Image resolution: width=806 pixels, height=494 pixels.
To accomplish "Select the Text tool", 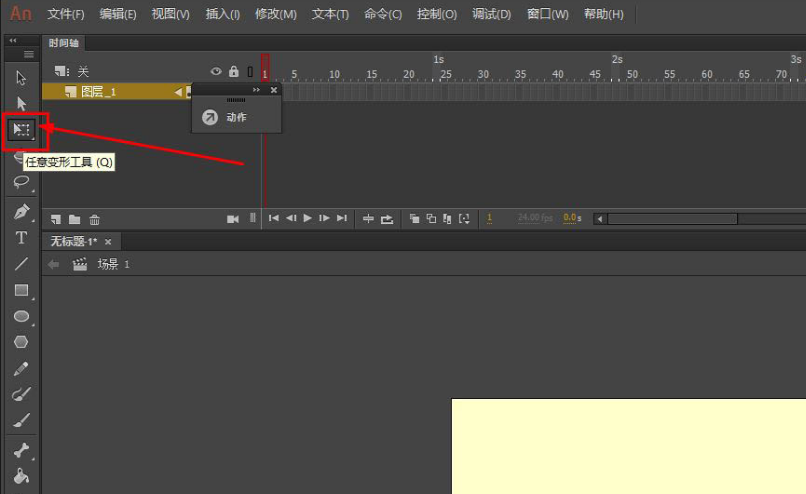I will pyautogui.click(x=21, y=237).
